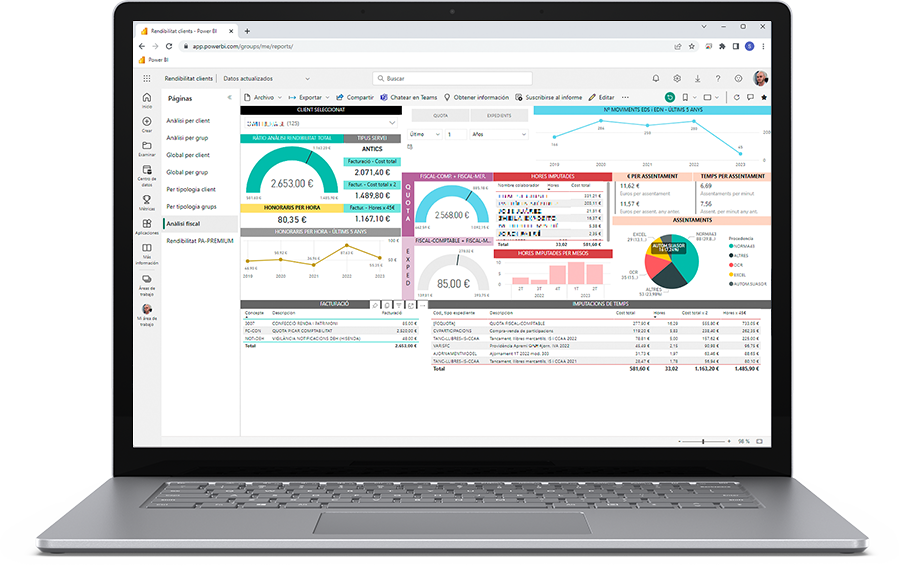Open Centro de datos in sidebar
Screen dimensions: 900x568
tap(147, 171)
